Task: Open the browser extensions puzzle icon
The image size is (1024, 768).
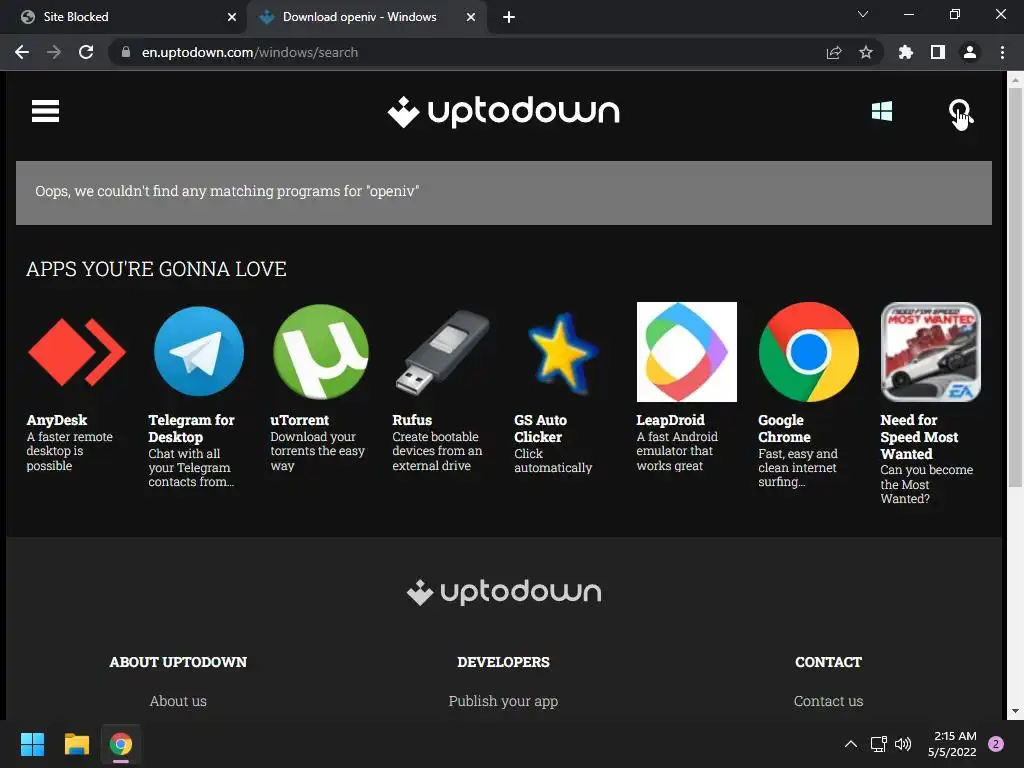Action: [906, 52]
